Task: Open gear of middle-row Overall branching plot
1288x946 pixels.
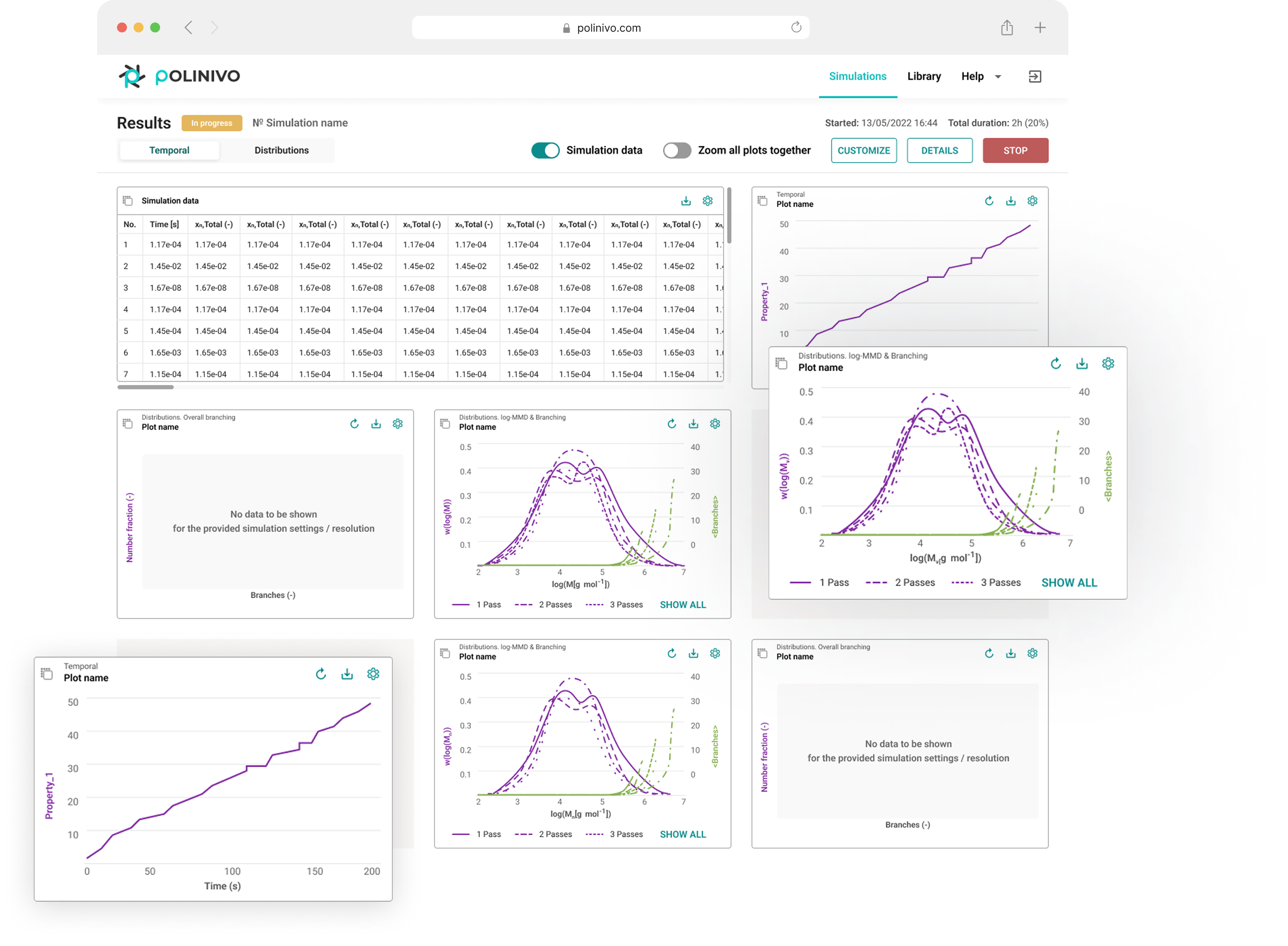Action: click(397, 424)
